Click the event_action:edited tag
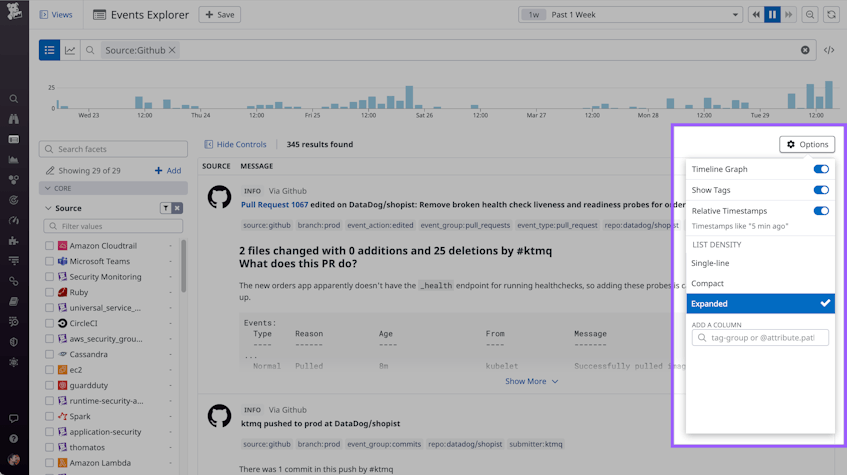 pyautogui.click(x=380, y=225)
